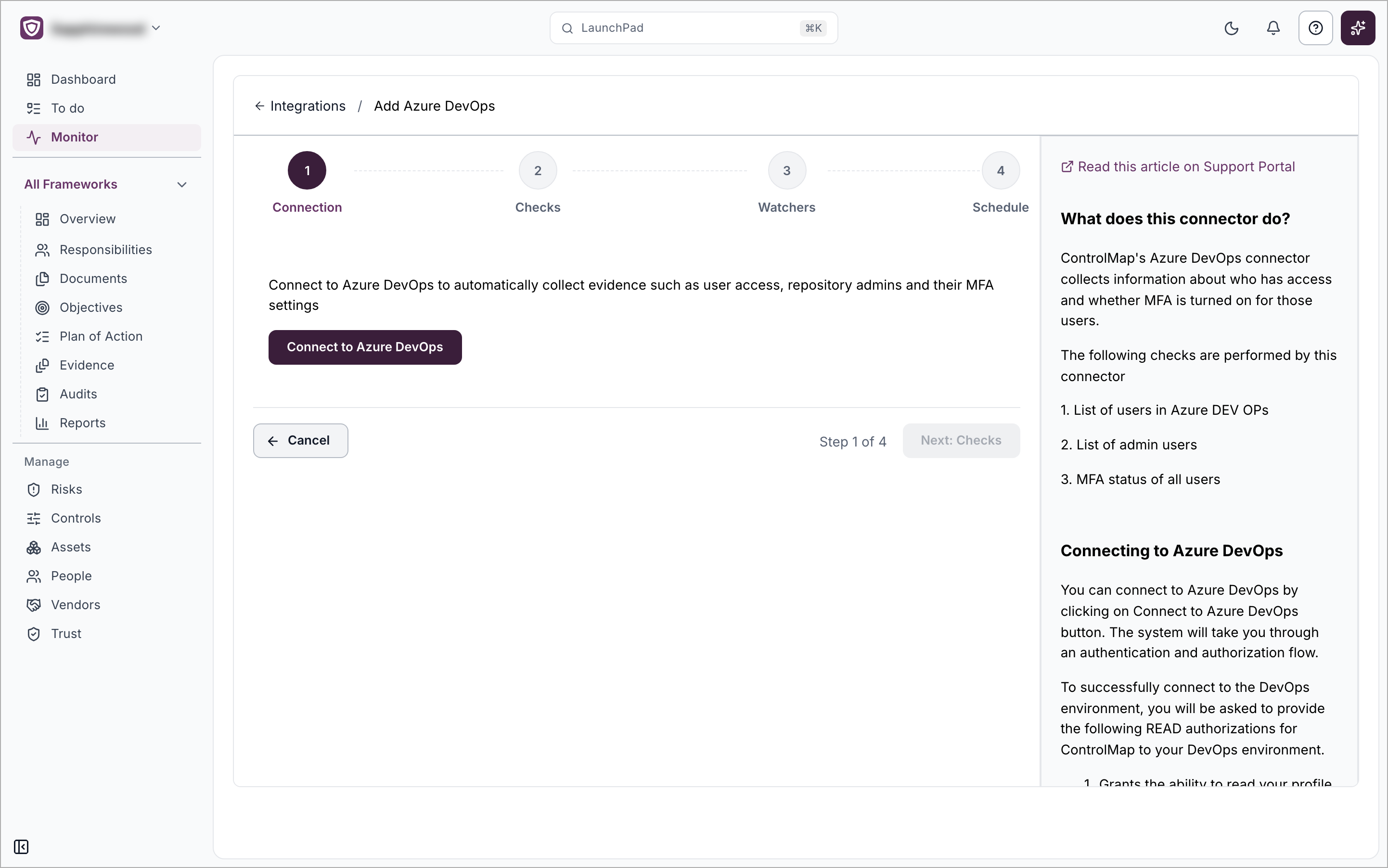Click the Vendors handshake icon
Viewport: 1388px width, 868px height.
34,605
